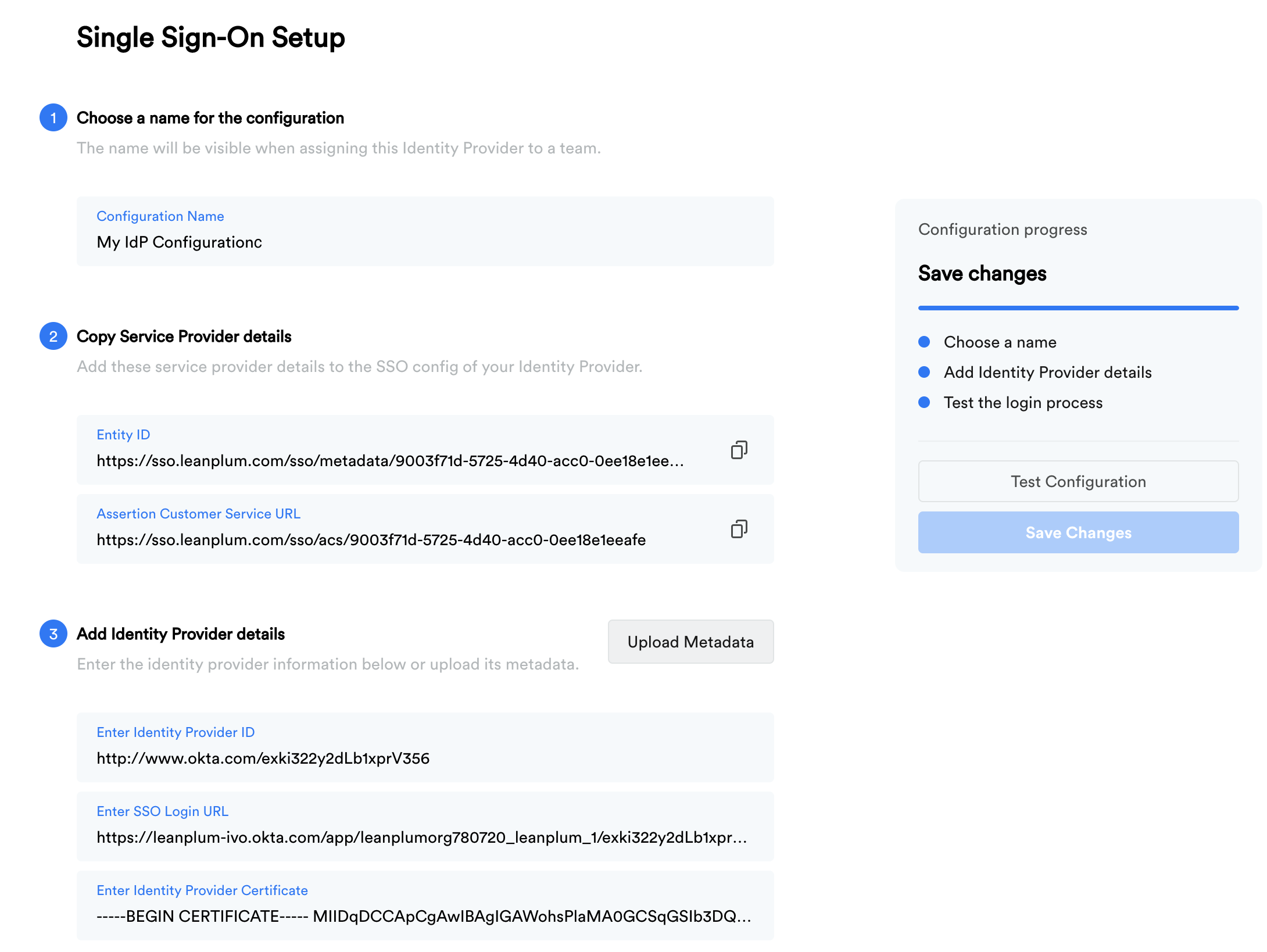This screenshot has height=952, width=1267.
Task: Select the Entity ID URL text
Action: pyautogui.click(x=389, y=461)
